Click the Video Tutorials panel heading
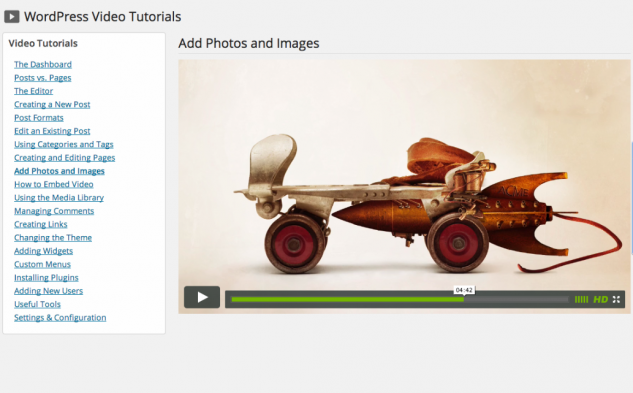 tap(43, 43)
